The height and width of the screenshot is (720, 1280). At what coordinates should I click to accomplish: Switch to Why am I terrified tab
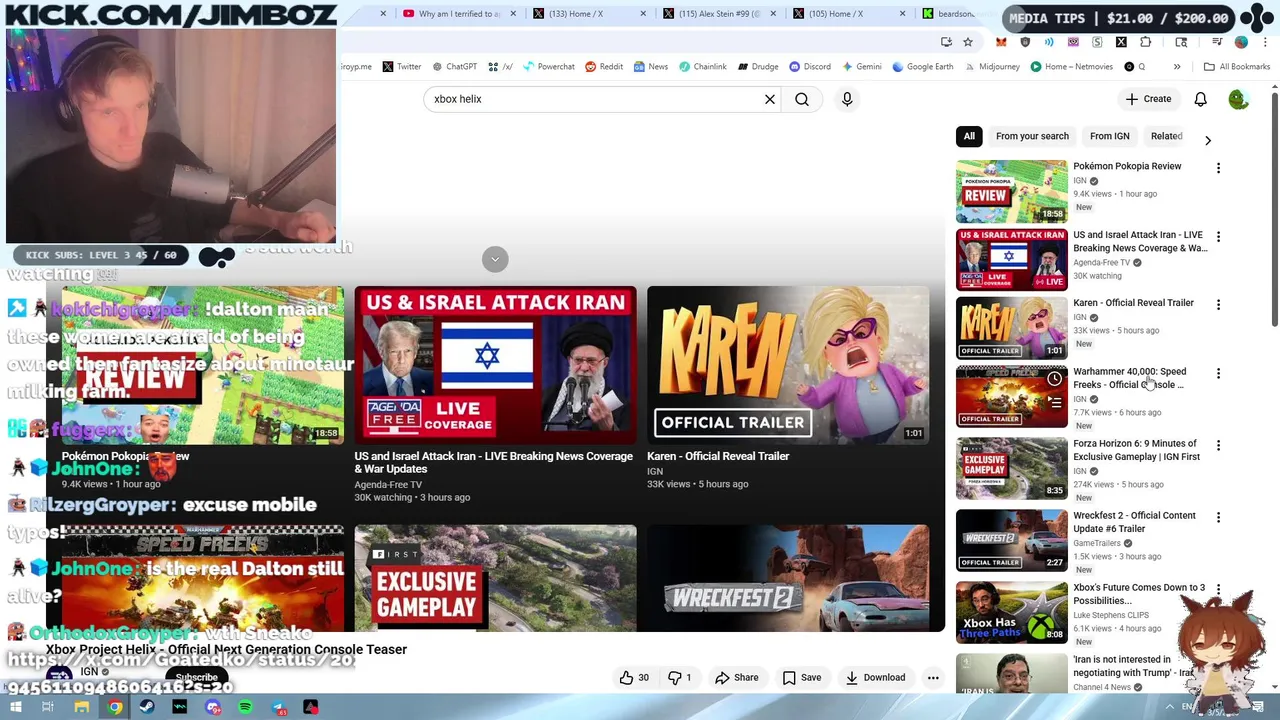[459, 14]
